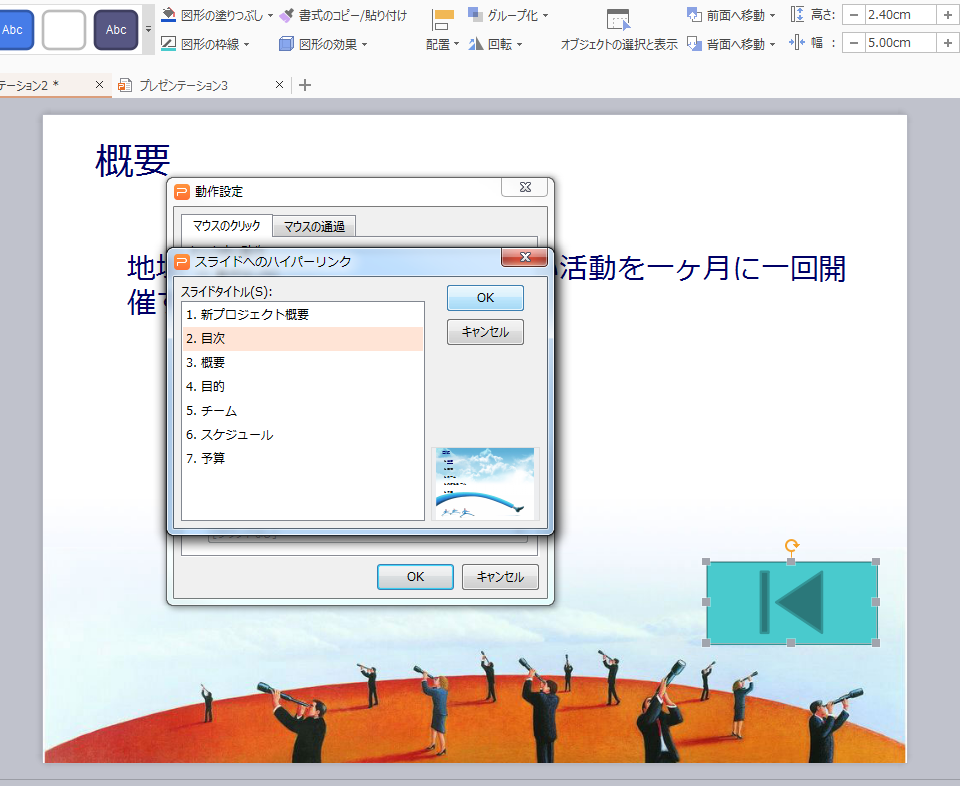Open the 回転 dropdown arrow

point(520,45)
